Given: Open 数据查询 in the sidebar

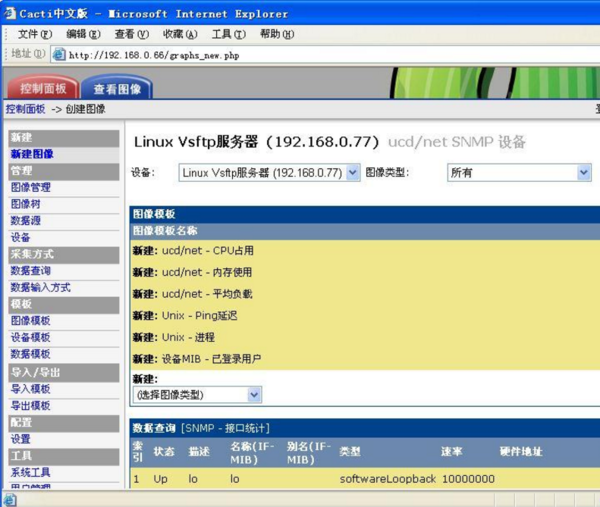Looking at the screenshot, I should click(x=31, y=271).
